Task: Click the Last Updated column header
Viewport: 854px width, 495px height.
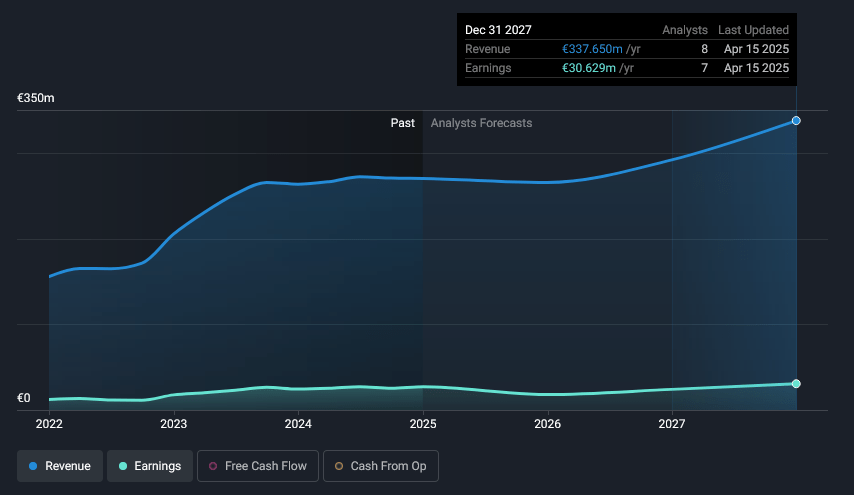Action: (753, 30)
